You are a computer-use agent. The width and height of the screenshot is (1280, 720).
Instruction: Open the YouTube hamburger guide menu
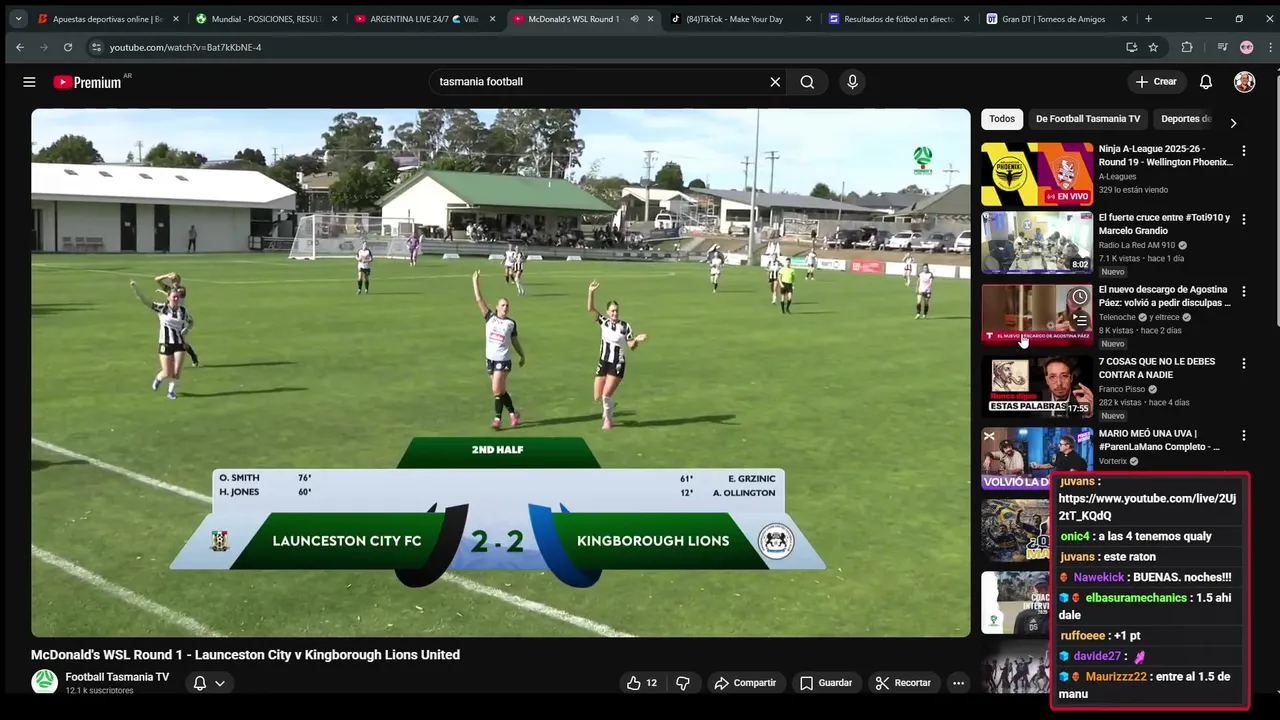pyautogui.click(x=29, y=82)
